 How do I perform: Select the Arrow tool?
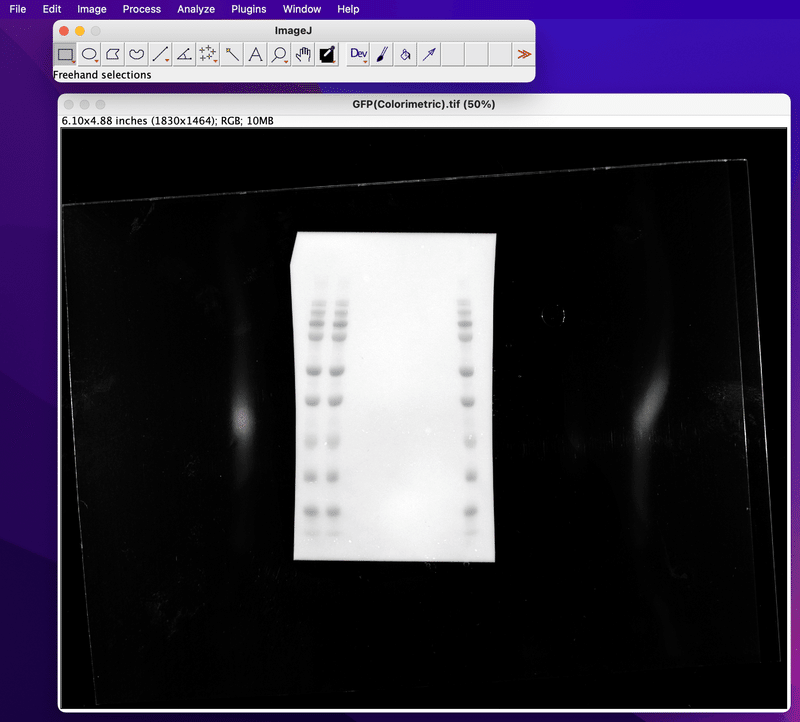pos(429,54)
